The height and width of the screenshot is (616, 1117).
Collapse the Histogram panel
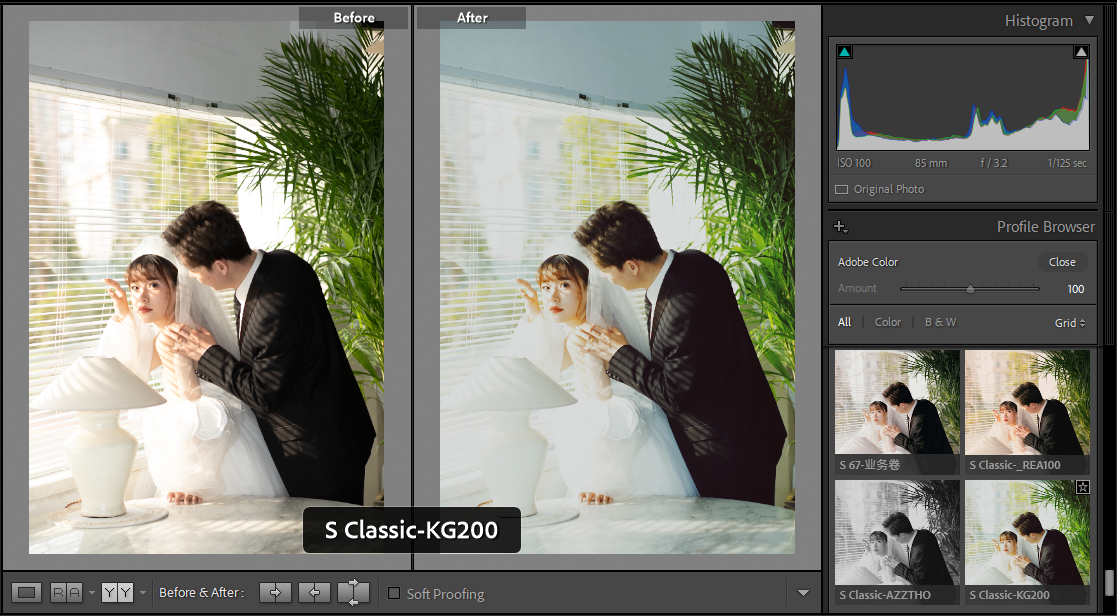(x=1089, y=21)
